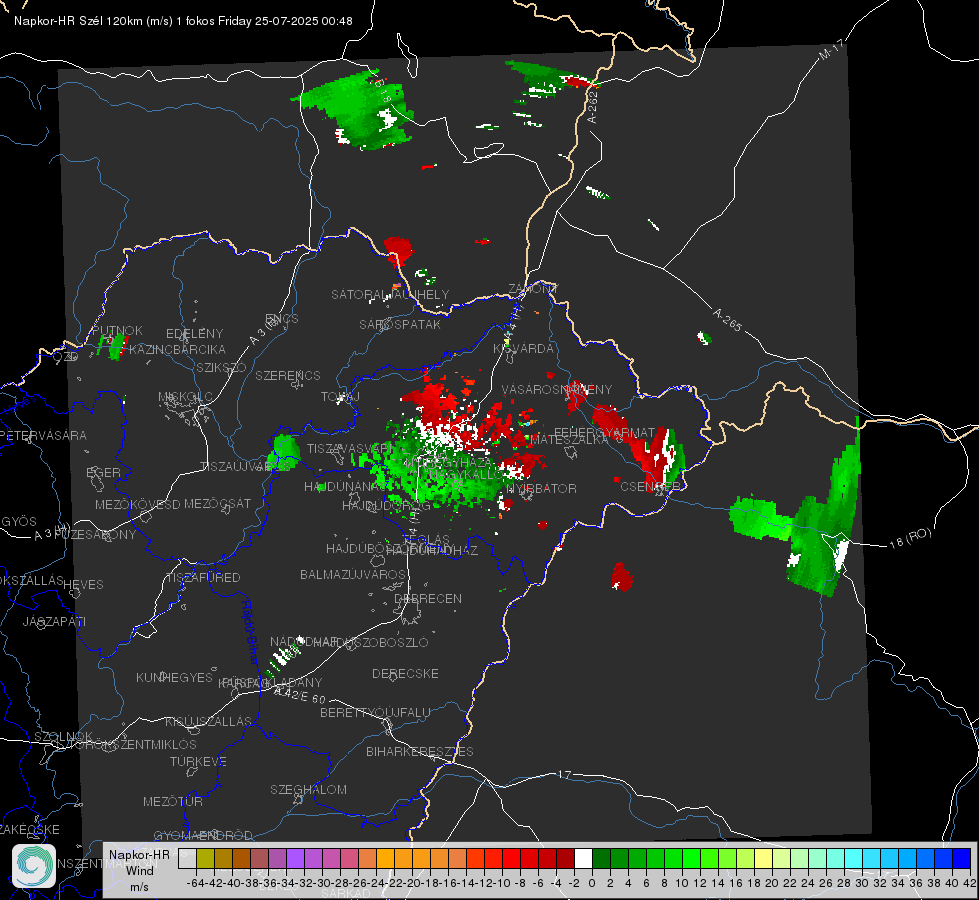This screenshot has height=900, width=979.
Task: Click the DERECSKE city label
Action: 405,674
